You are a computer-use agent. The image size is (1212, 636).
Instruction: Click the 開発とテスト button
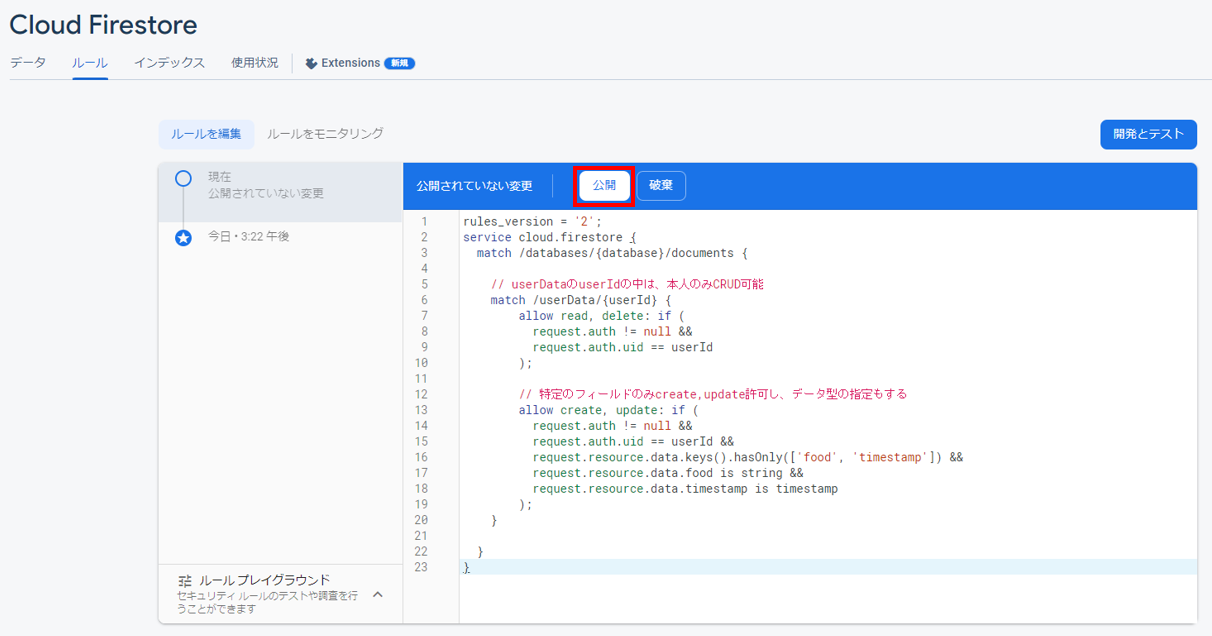click(1148, 134)
